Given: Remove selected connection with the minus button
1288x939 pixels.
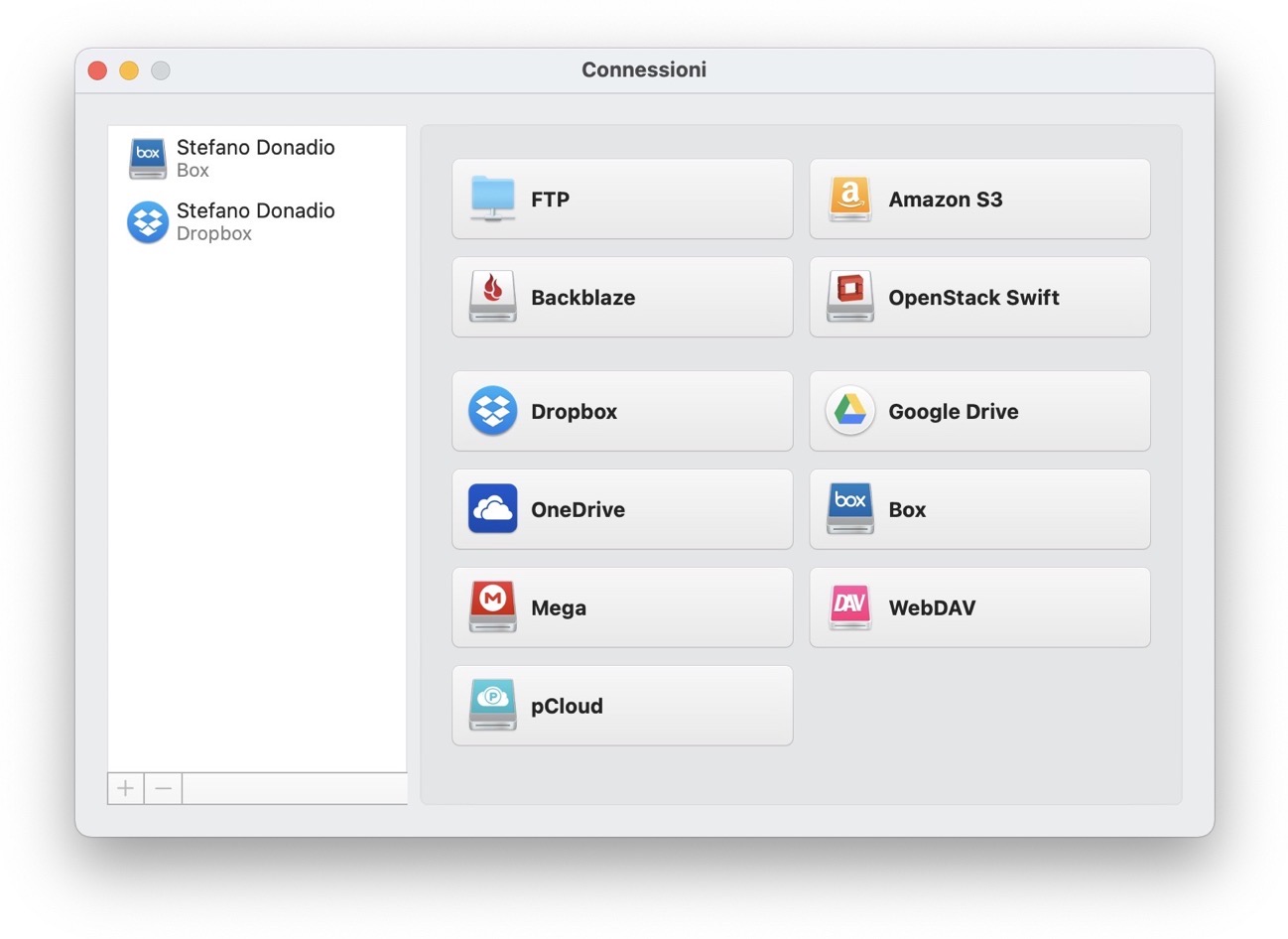Looking at the screenshot, I should (x=162, y=787).
